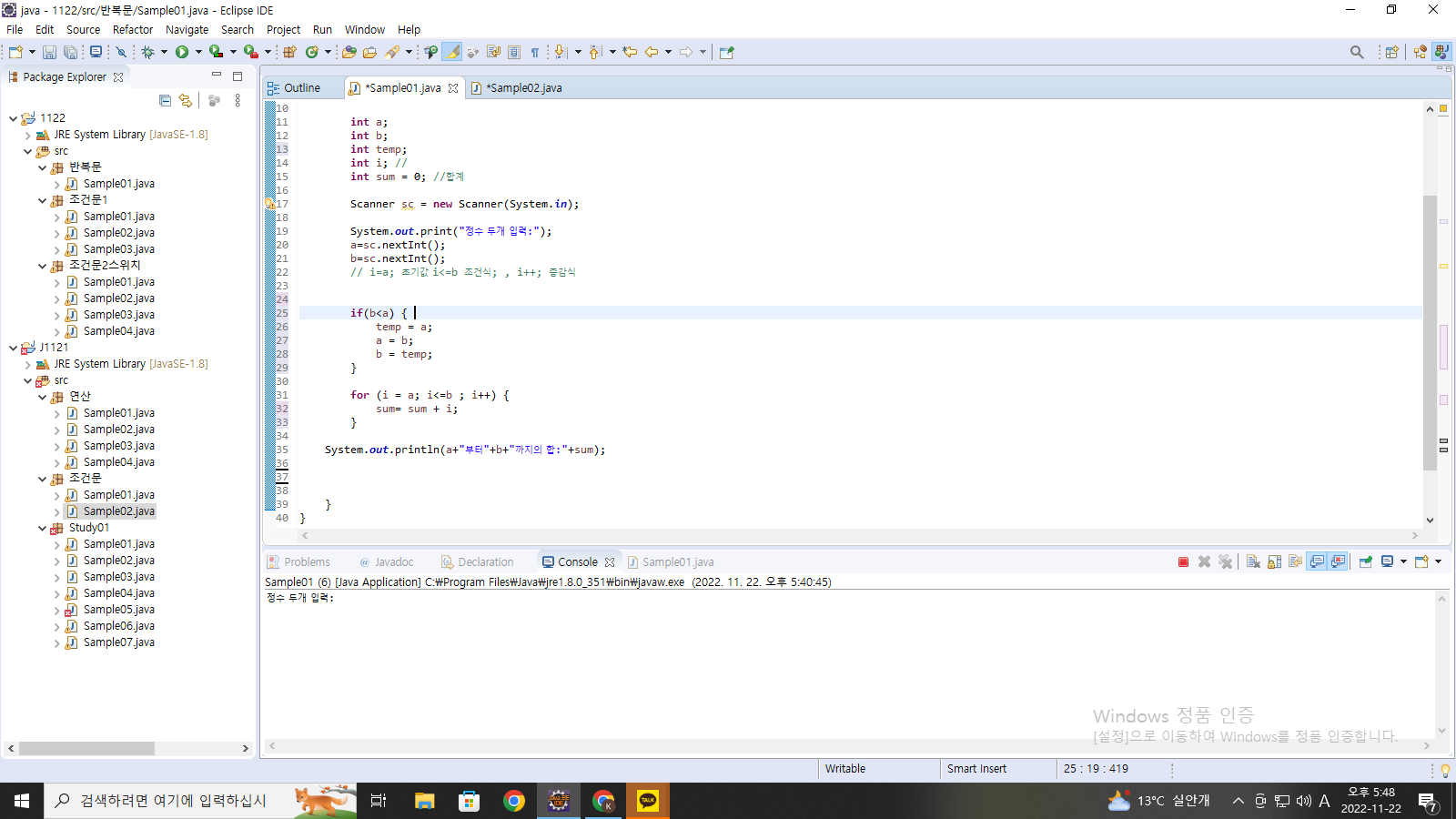Create a new Java class icon
The height and width of the screenshot is (819, 1456).
coord(312,52)
